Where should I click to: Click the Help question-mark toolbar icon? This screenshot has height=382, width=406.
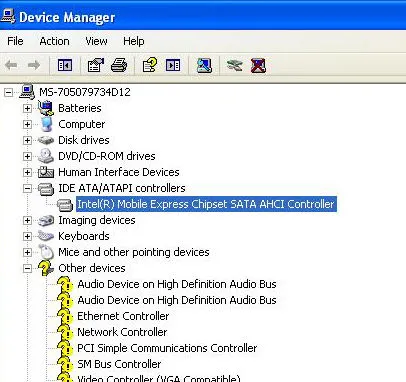pos(150,65)
